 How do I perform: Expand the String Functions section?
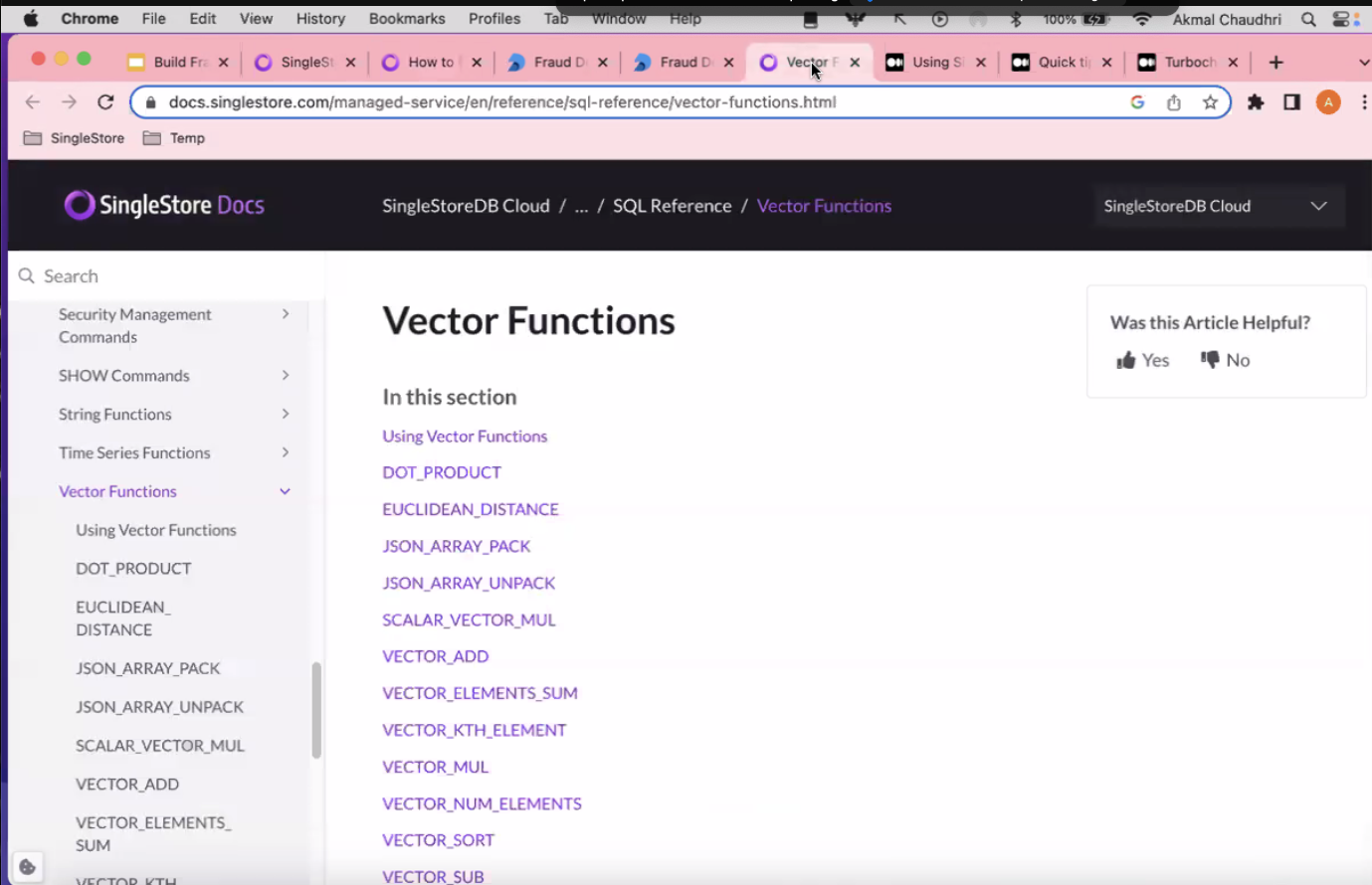pos(286,414)
